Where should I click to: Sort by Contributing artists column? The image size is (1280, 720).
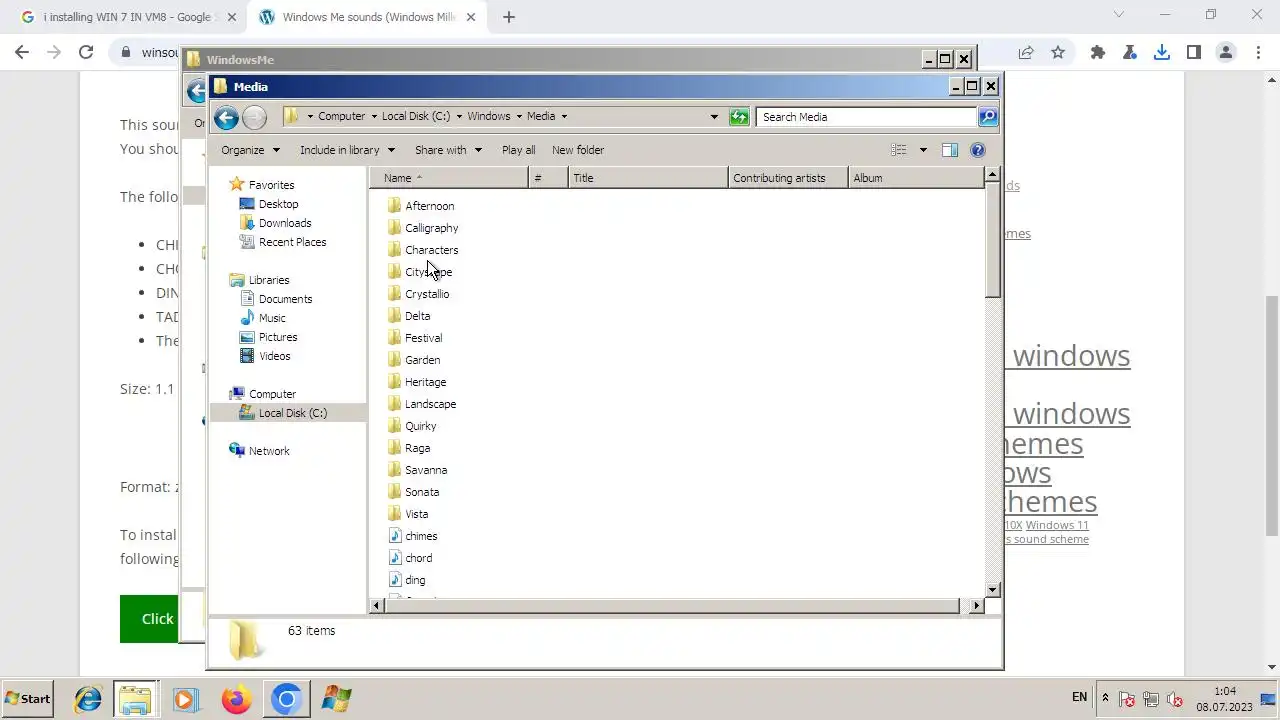(788, 178)
